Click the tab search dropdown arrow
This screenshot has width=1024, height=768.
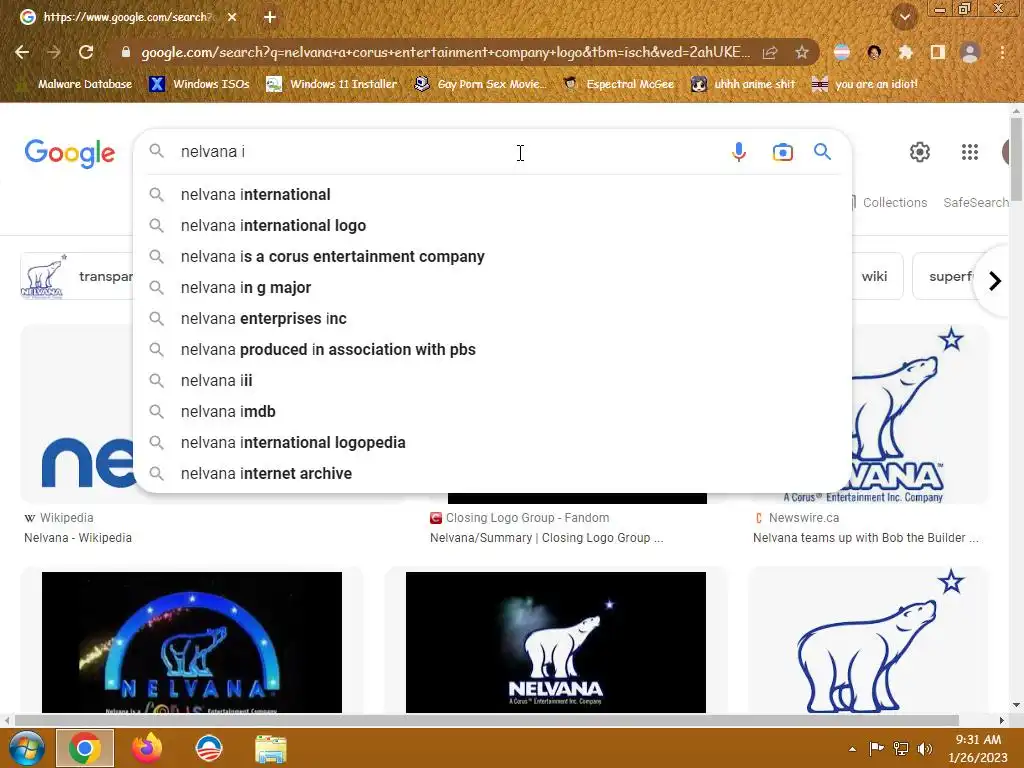(905, 17)
